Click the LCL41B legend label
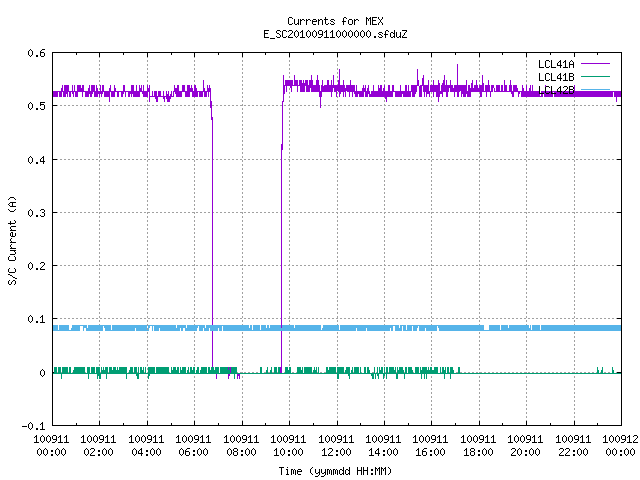640x480 pixels. pos(556,77)
